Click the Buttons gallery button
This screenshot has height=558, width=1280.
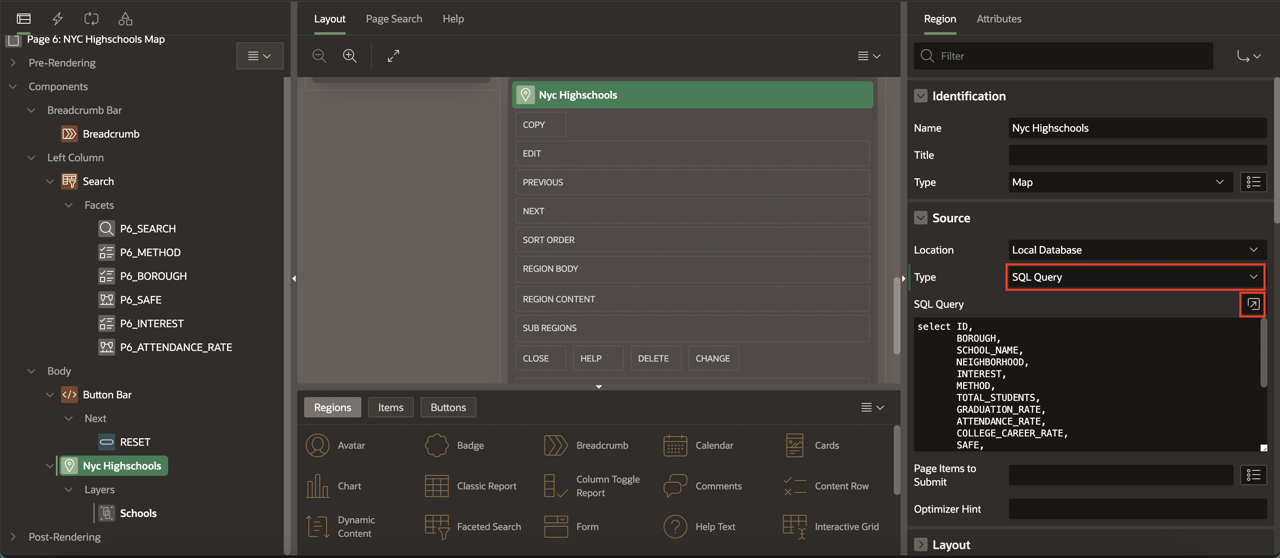click(x=448, y=407)
